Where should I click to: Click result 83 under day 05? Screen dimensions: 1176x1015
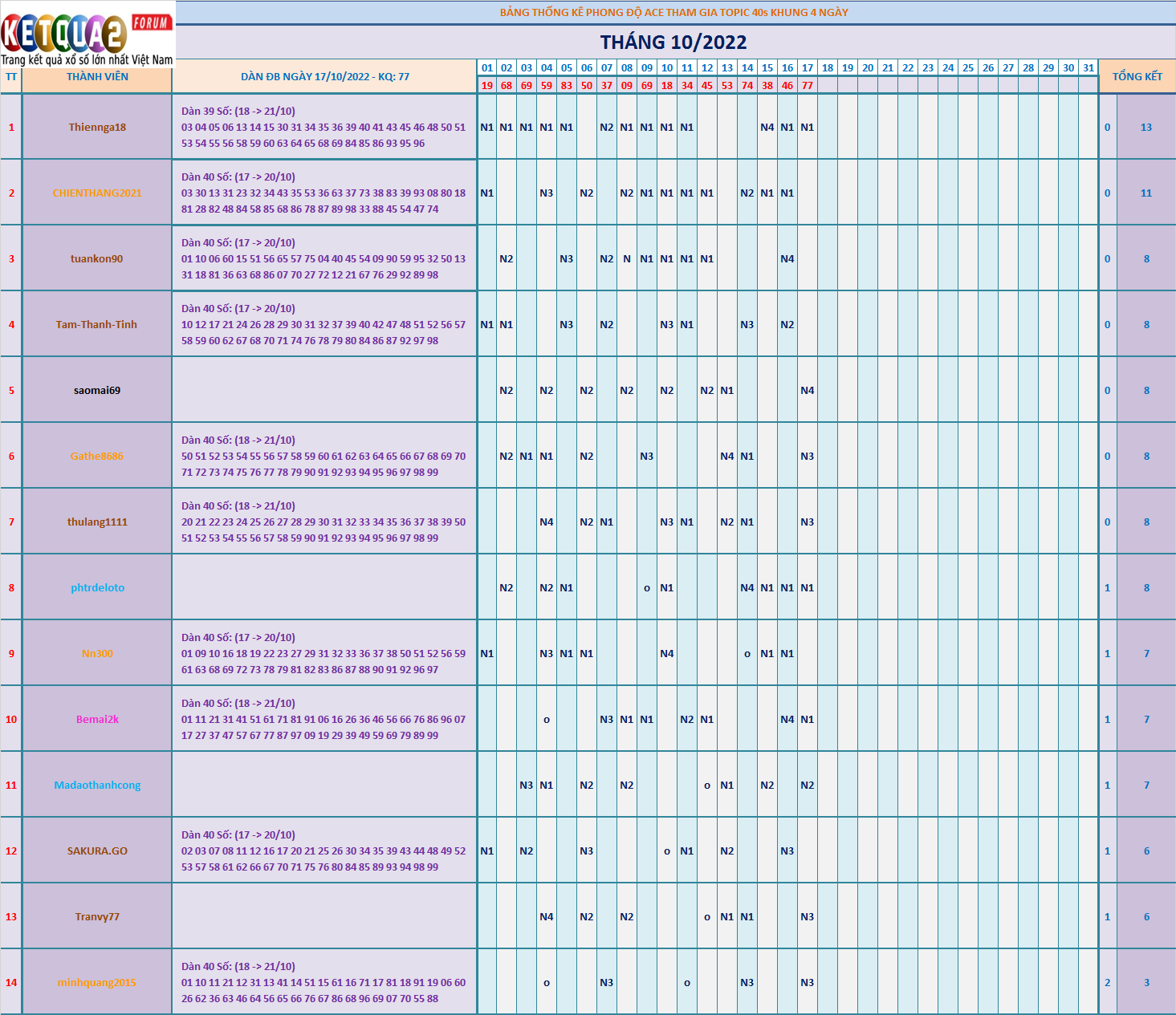(x=567, y=85)
